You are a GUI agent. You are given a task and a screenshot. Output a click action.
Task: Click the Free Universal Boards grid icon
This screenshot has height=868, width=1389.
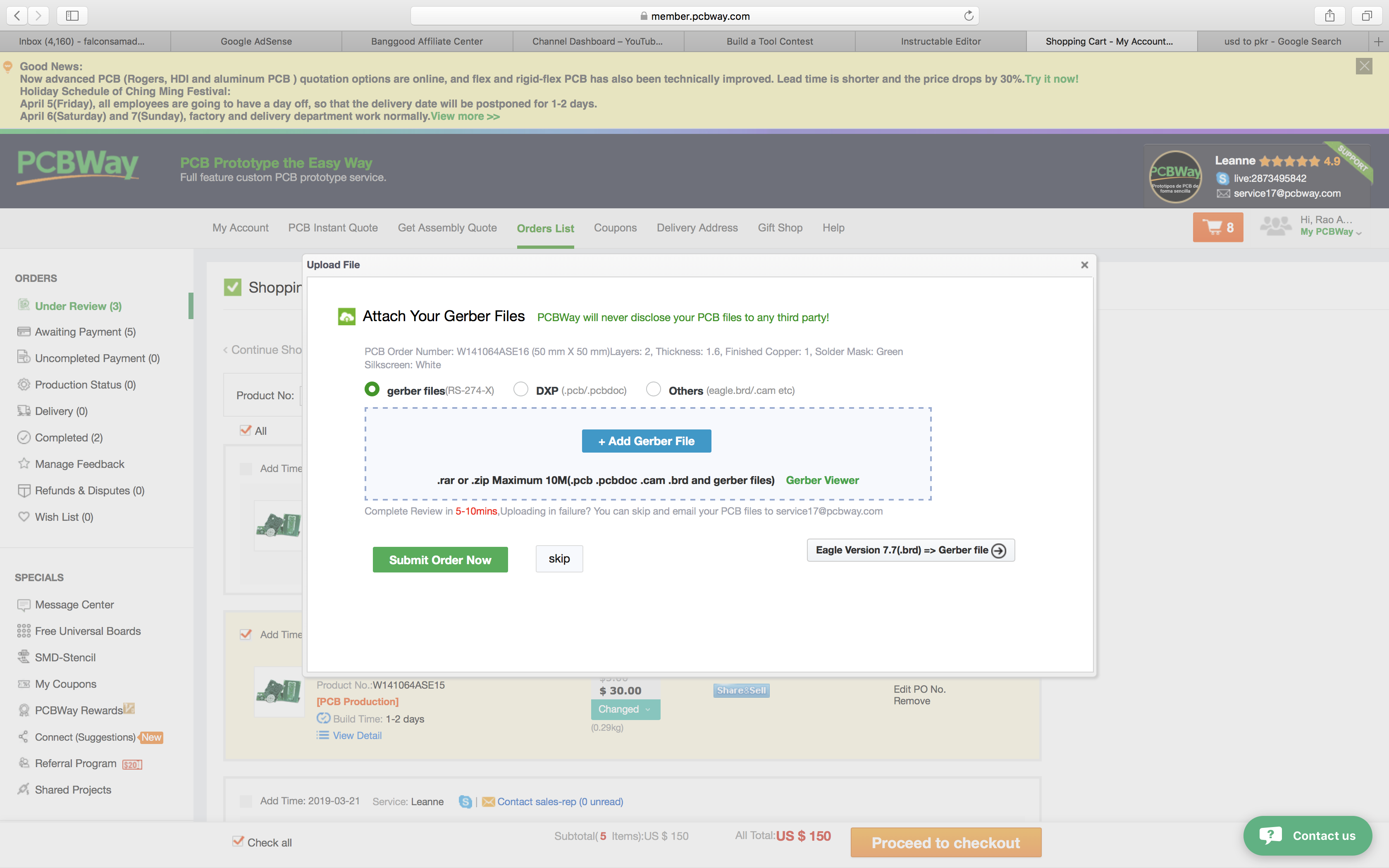(x=24, y=631)
